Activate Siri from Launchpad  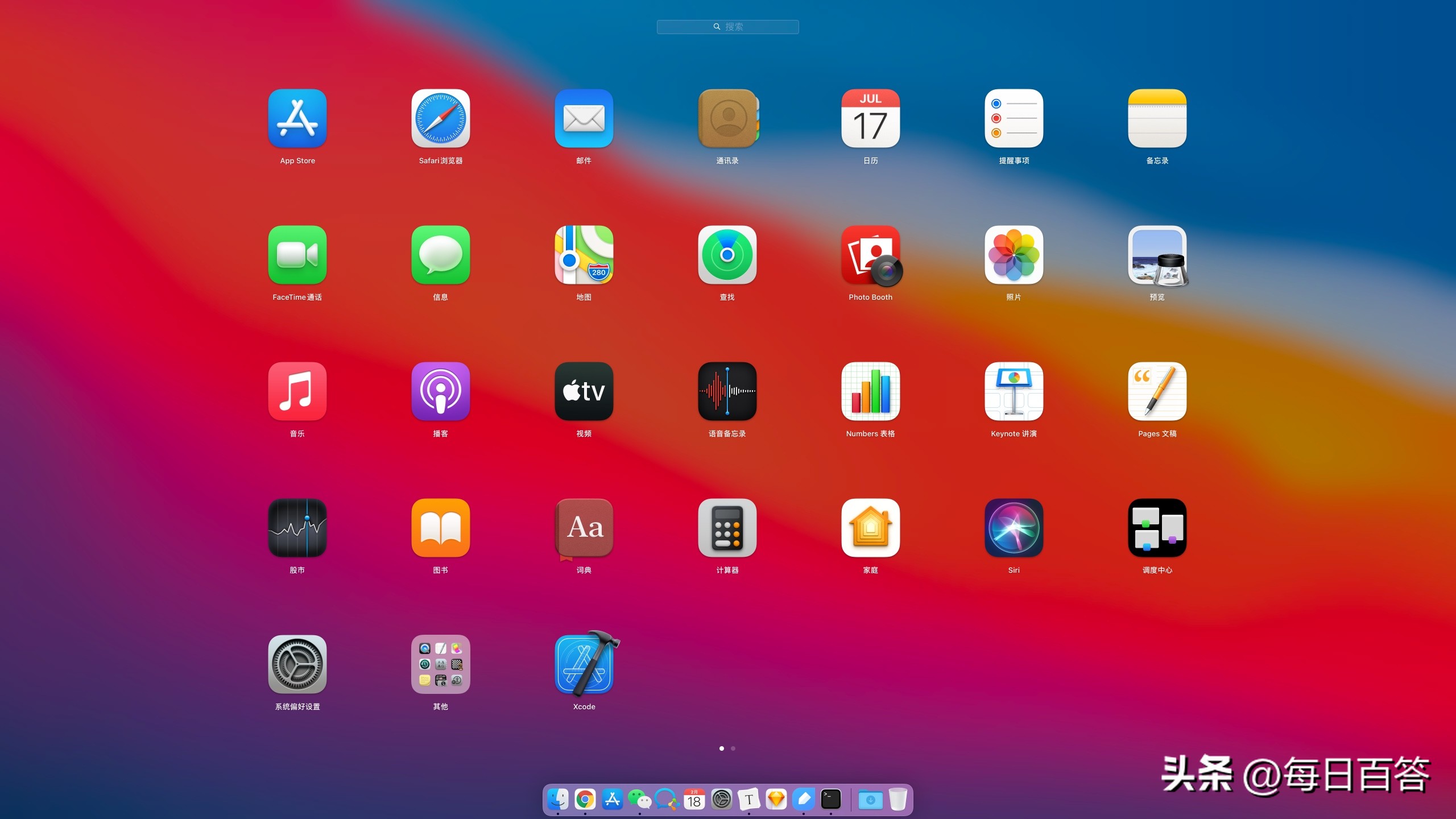1014,528
